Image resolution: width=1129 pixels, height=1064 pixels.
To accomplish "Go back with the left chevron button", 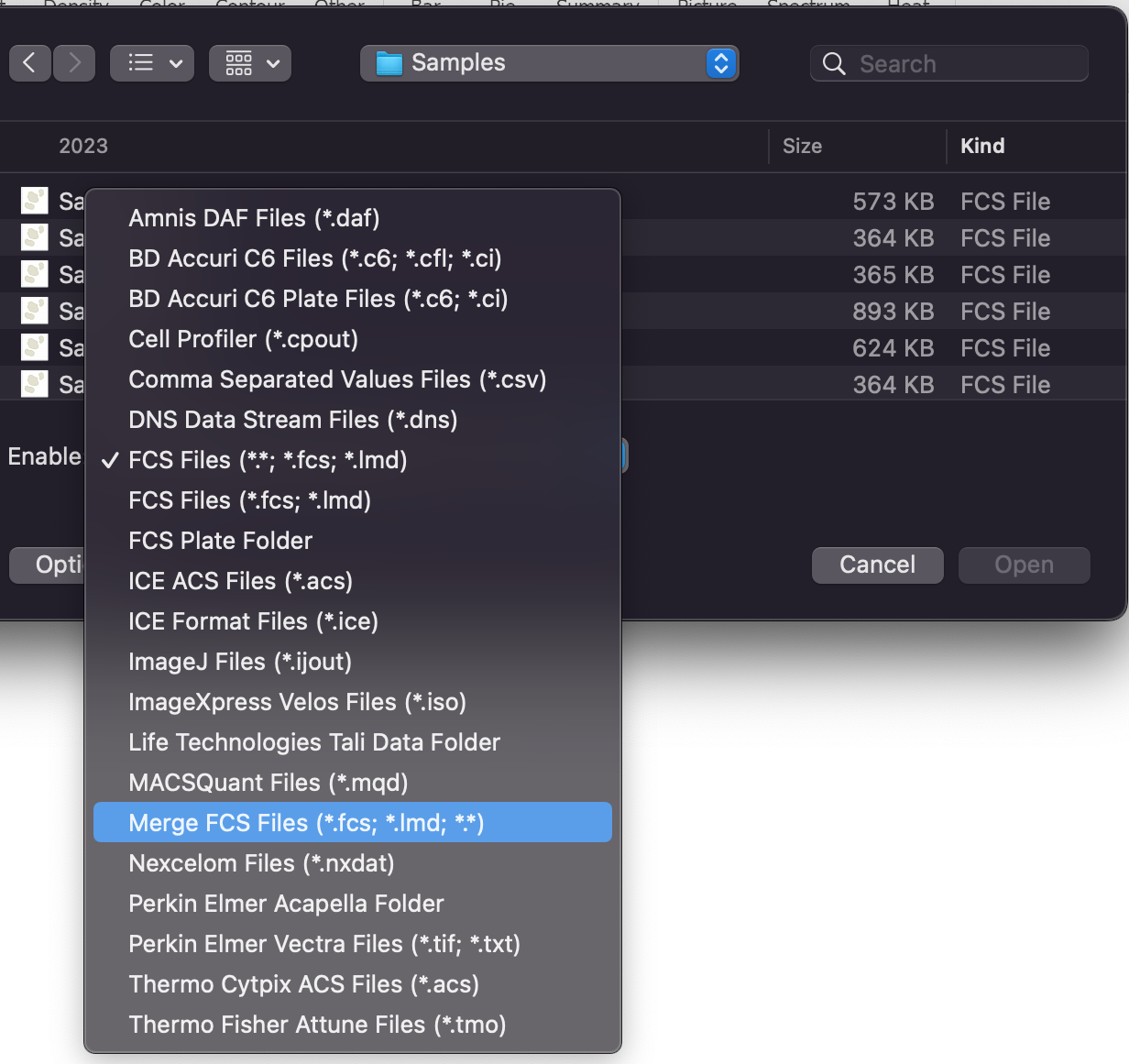I will (30, 63).
